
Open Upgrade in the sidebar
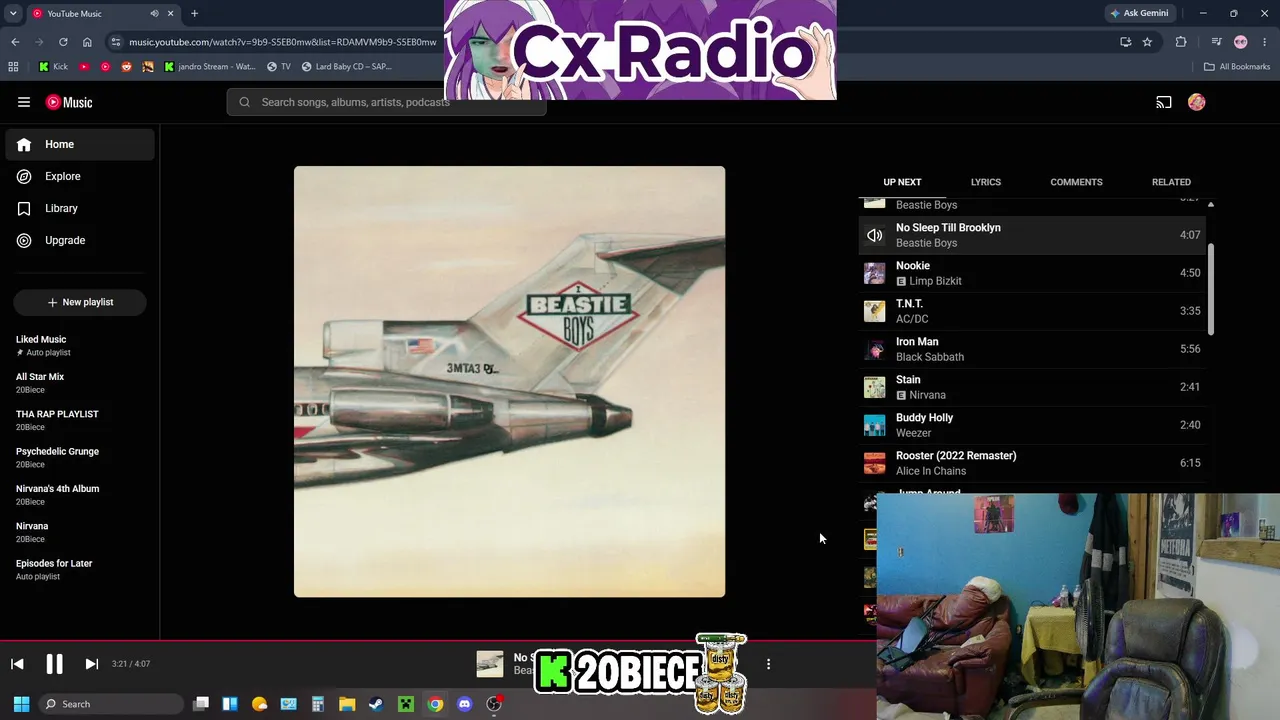click(80, 240)
